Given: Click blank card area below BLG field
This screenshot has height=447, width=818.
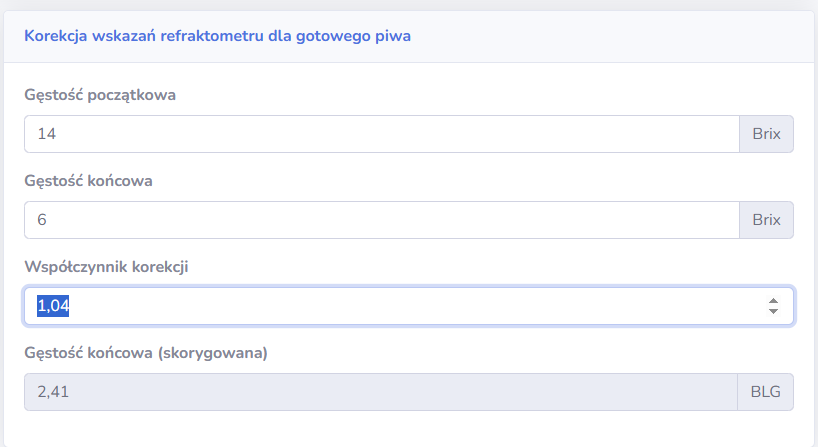Looking at the screenshot, I should [x=400, y=428].
